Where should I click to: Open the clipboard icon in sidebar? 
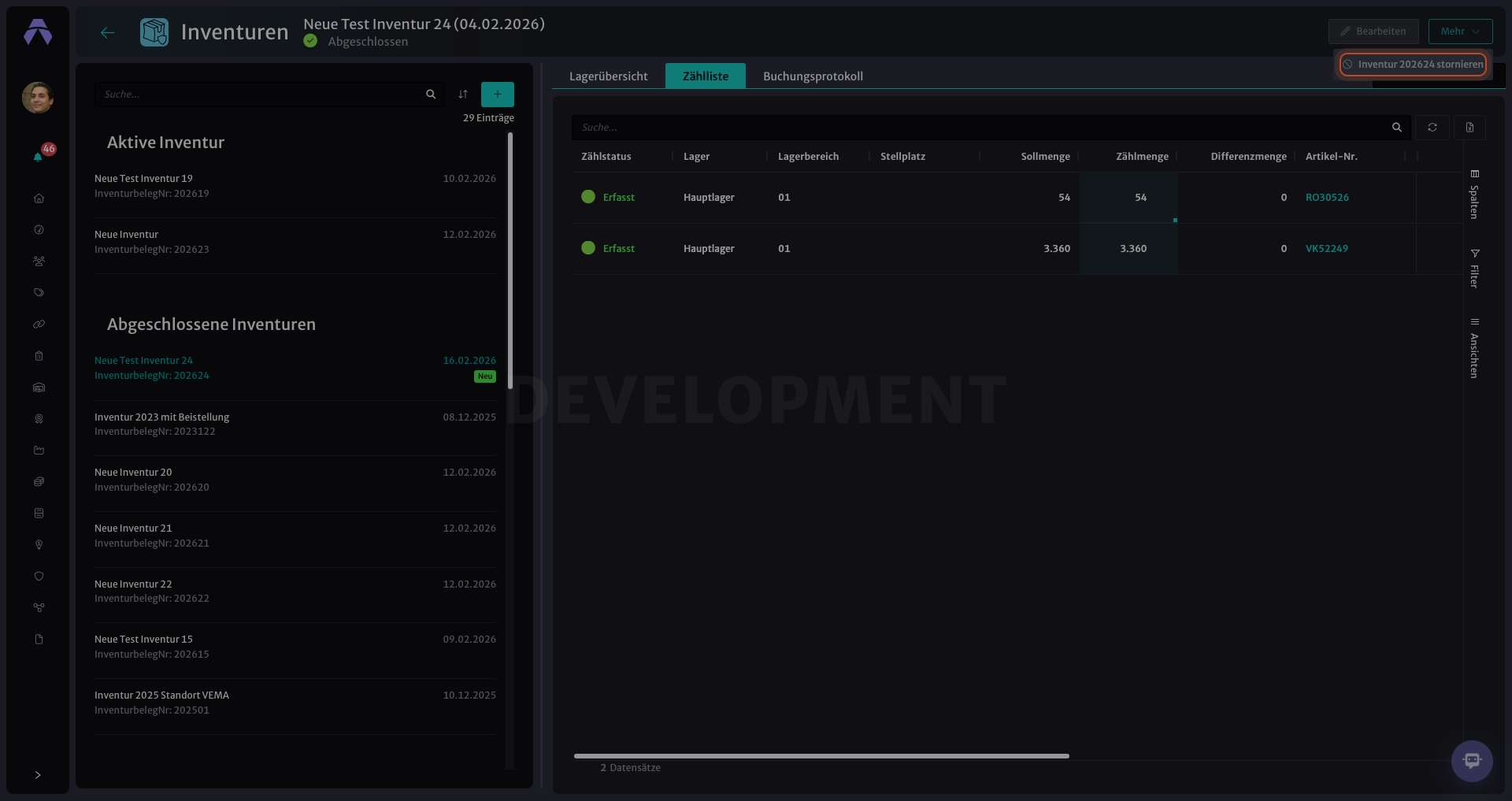pos(39,356)
